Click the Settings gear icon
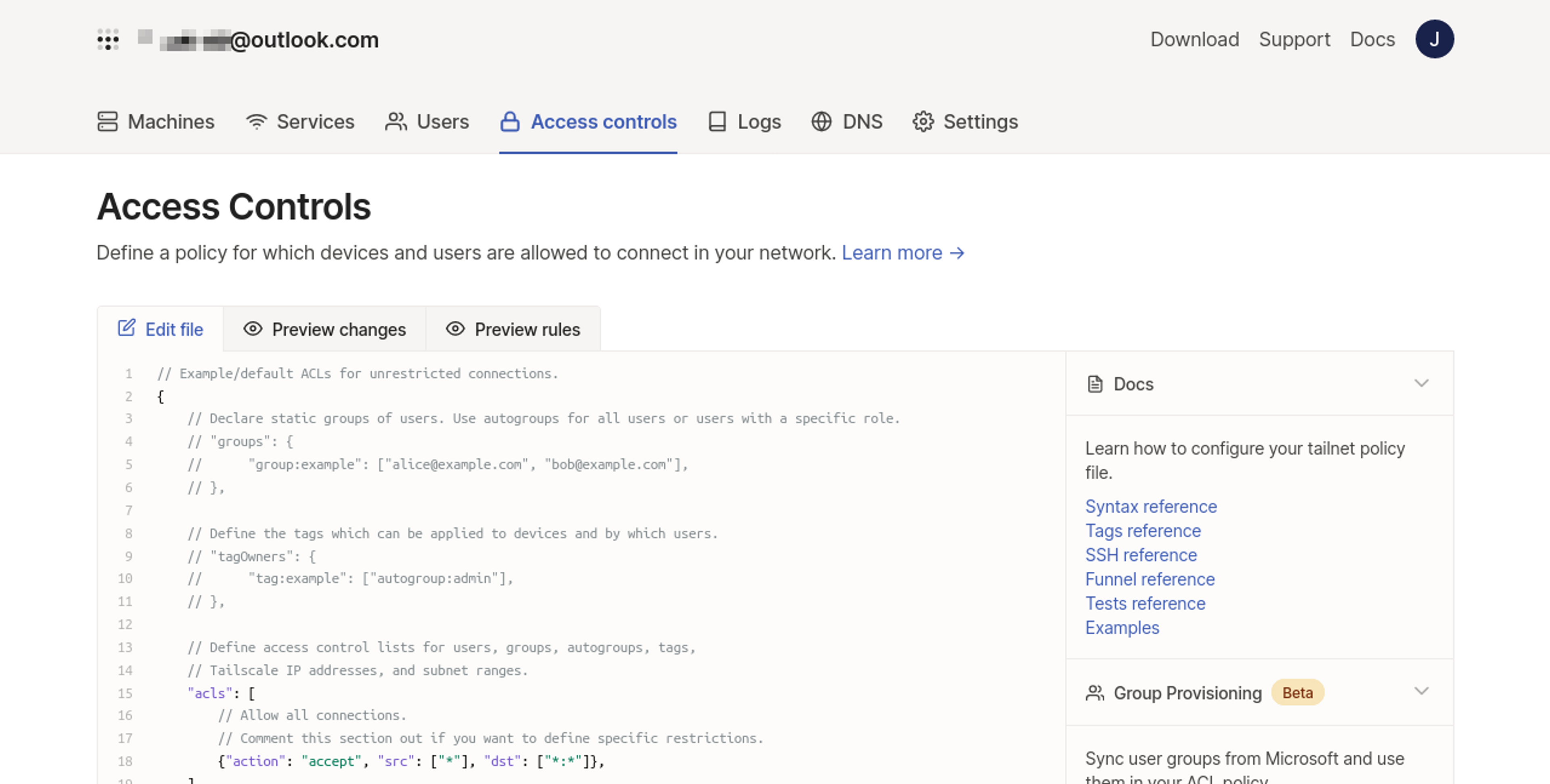 (x=922, y=121)
